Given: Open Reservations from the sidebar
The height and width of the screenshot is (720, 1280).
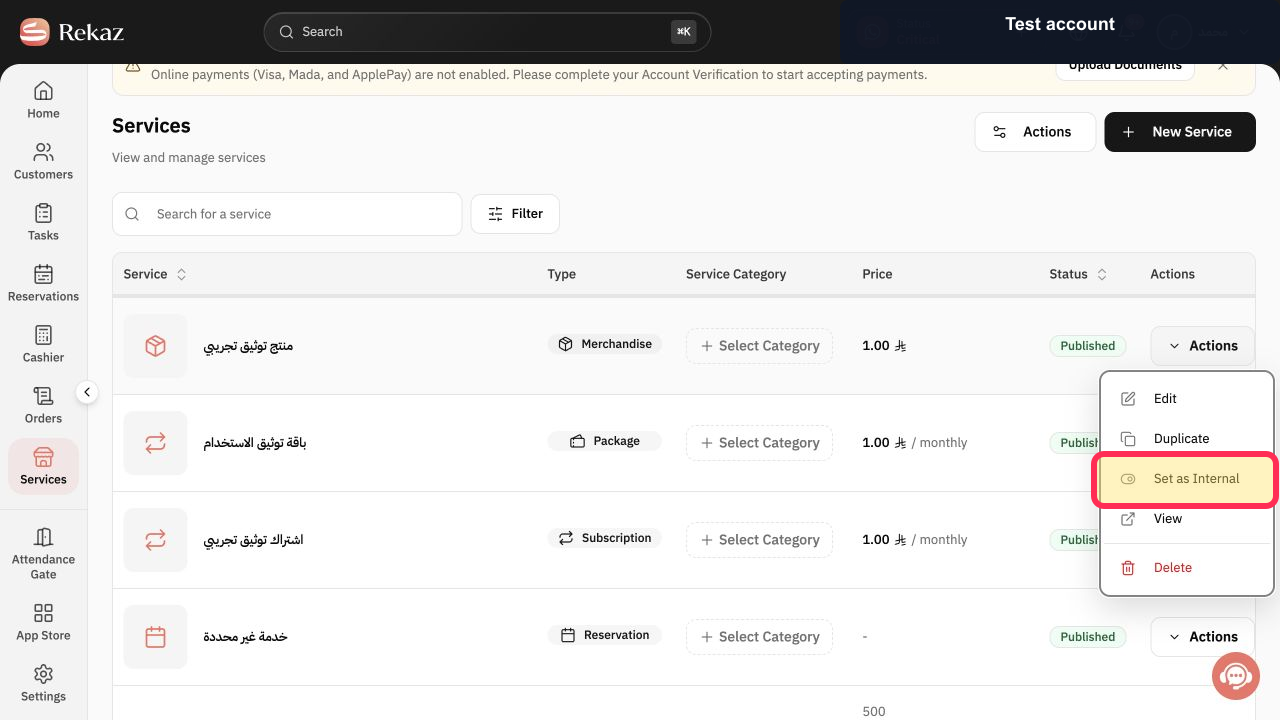Looking at the screenshot, I should (43, 283).
